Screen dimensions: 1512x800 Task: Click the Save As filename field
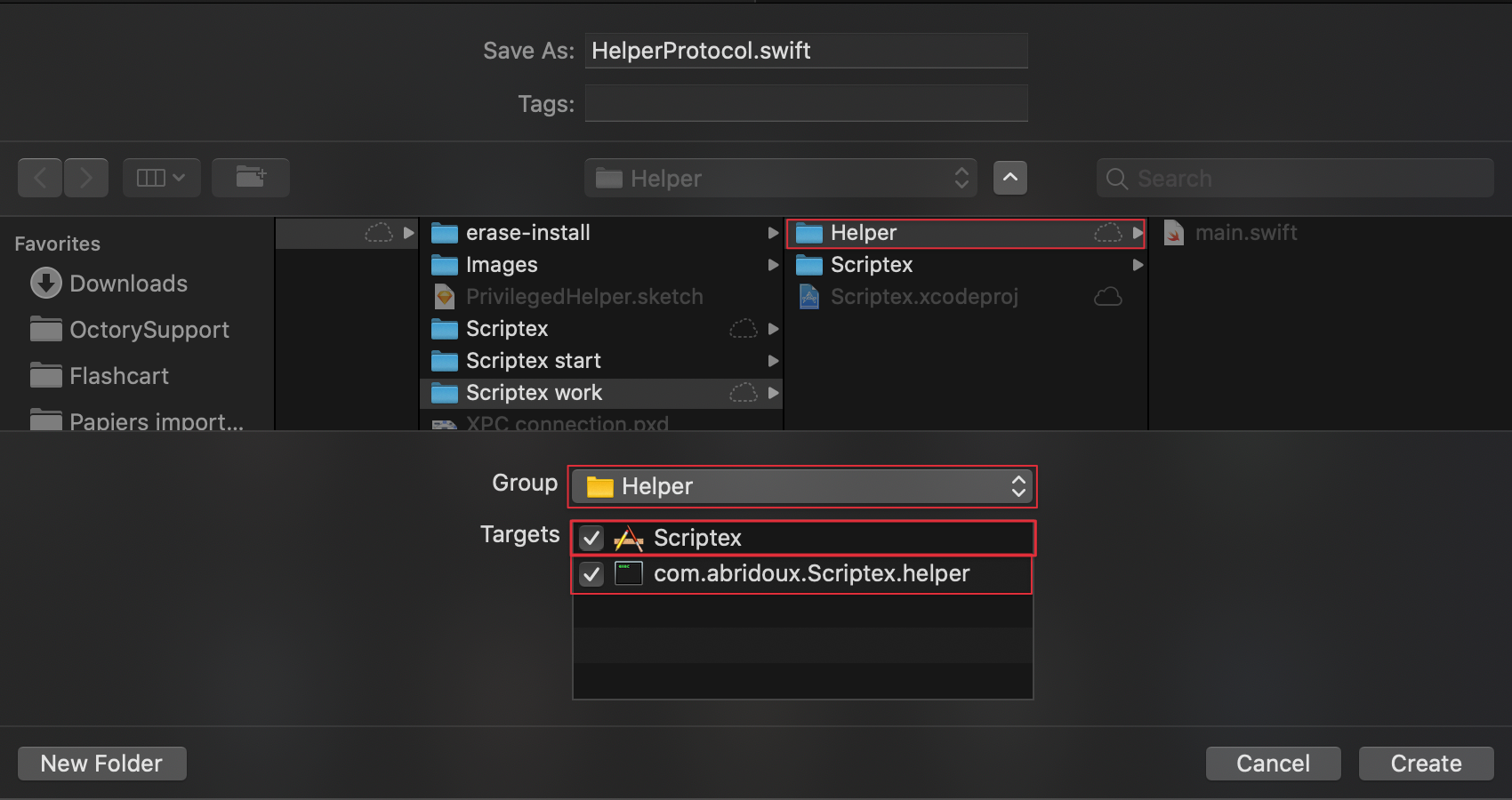pos(806,51)
